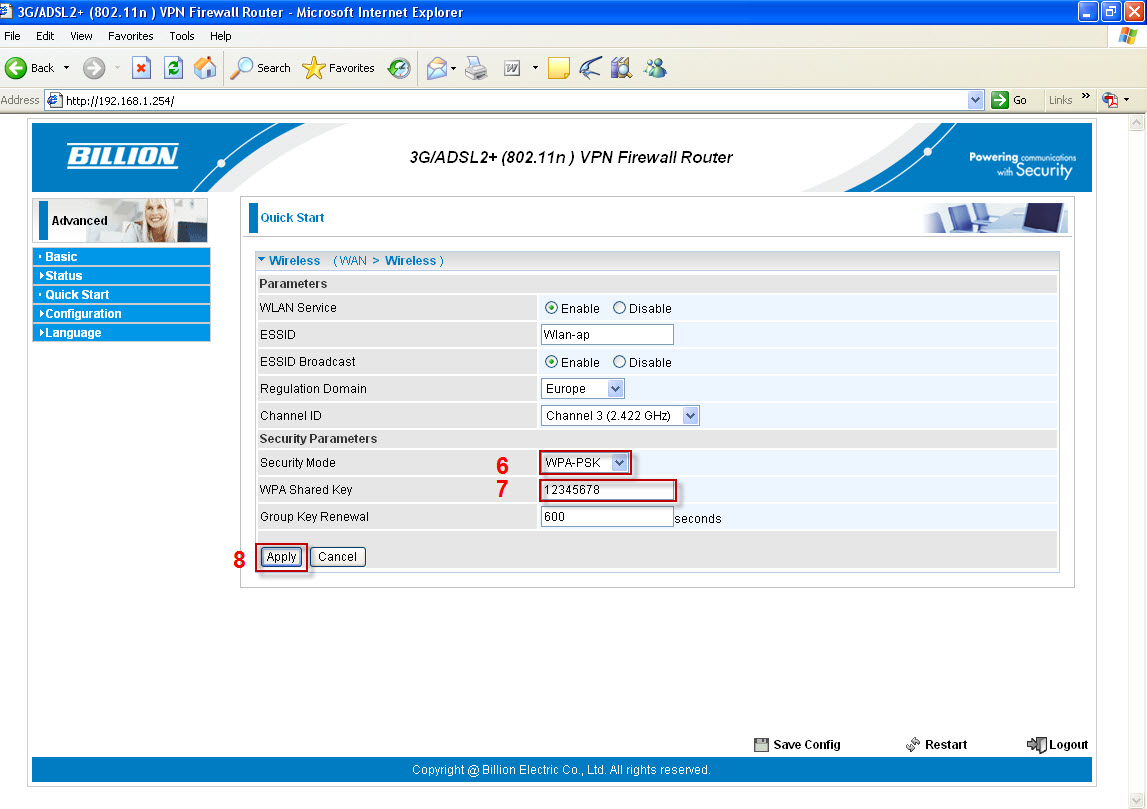This screenshot has height=809, width=1147.
Task: Click Logout link
Action: pos(1069,745)
